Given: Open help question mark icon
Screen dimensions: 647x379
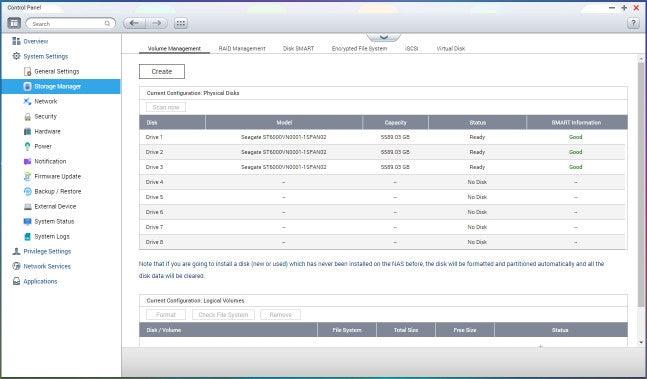Looking at the screenshot, I should click(x=633, y=23).
